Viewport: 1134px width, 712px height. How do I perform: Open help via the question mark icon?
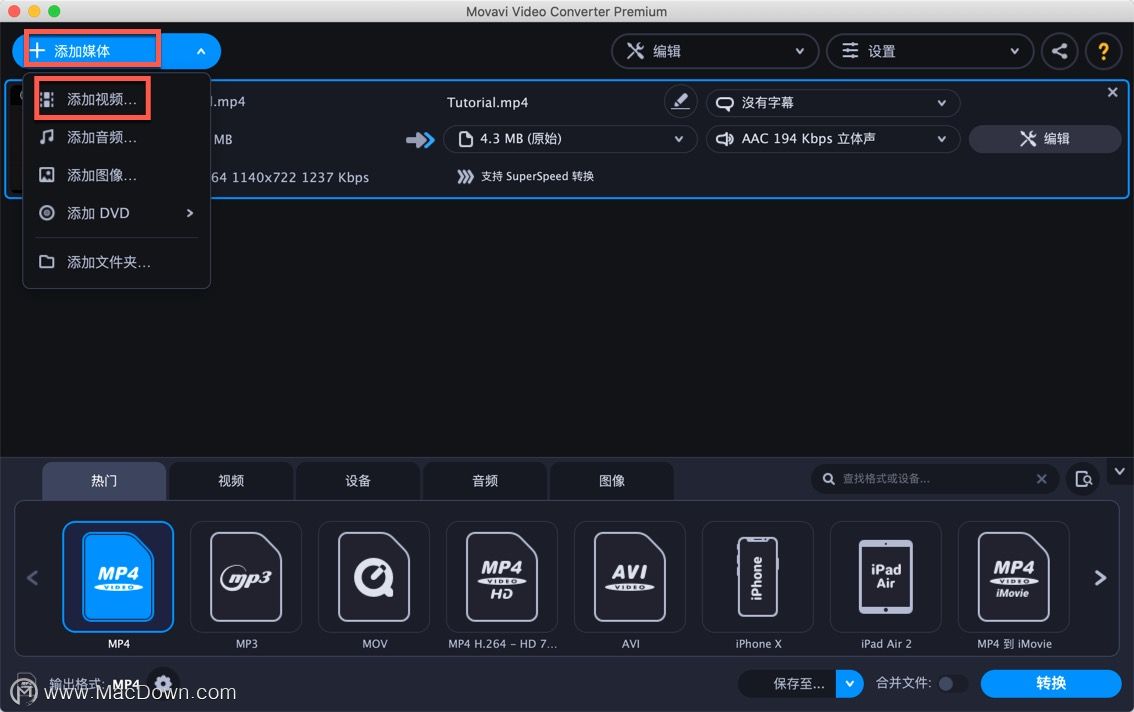coord(1103,51)
